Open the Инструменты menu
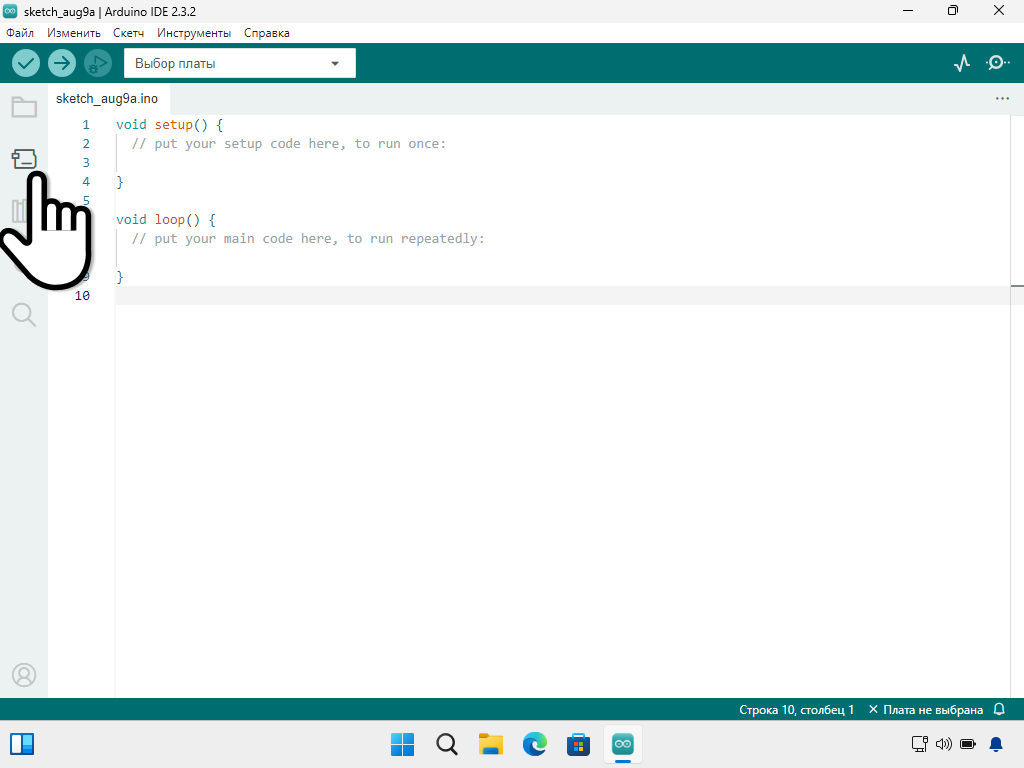 pyautogui.click(x=194, y=33)
